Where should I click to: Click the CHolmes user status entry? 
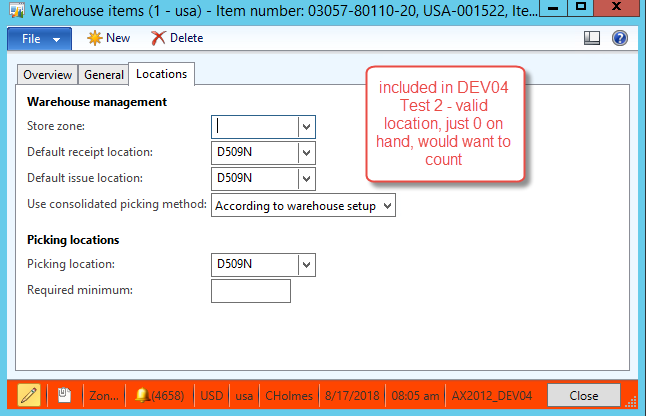[x=289, y=396]
